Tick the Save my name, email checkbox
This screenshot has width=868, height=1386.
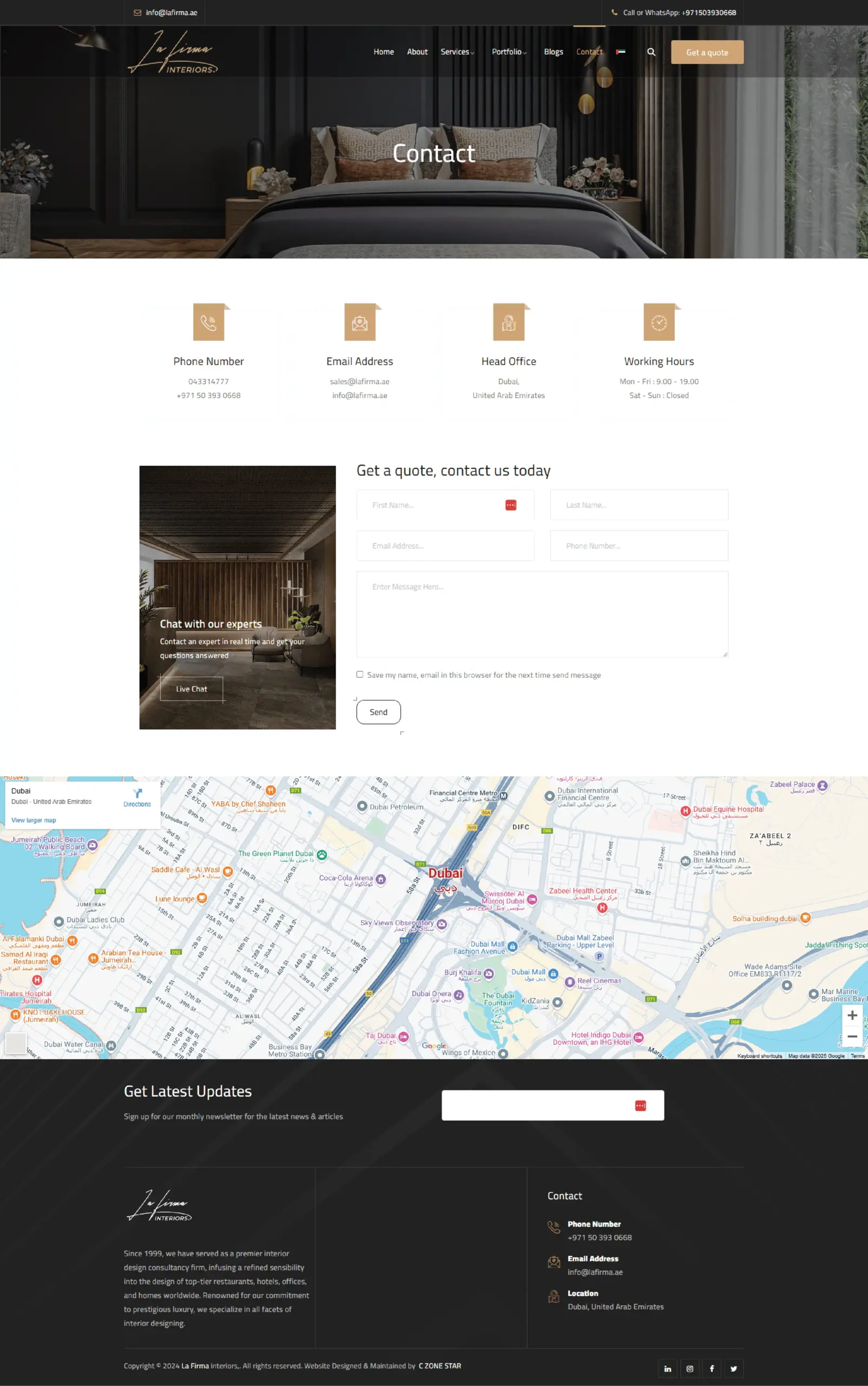point(360,675)
